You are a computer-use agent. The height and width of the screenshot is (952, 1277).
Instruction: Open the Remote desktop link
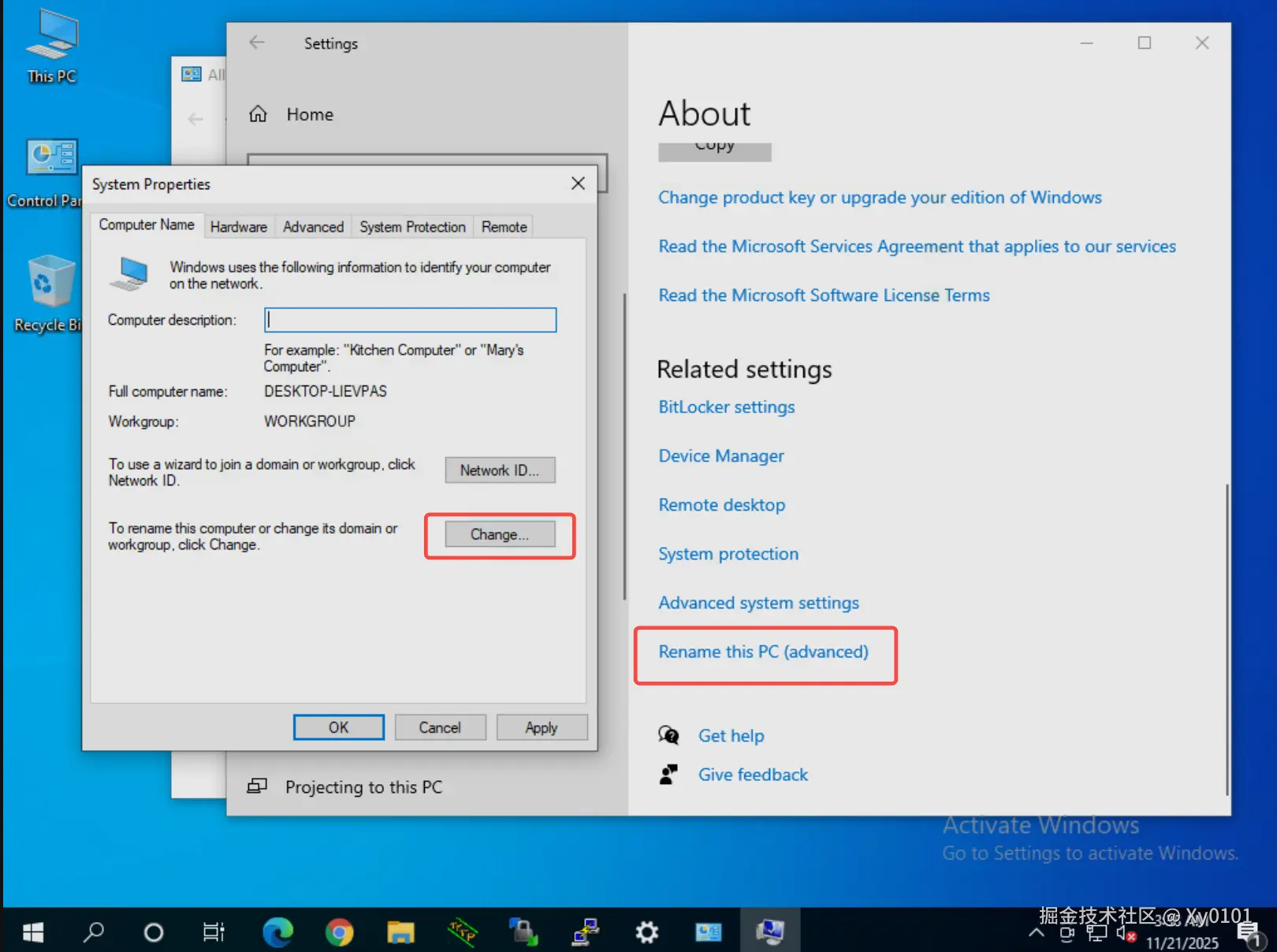[x=722, y=504]
